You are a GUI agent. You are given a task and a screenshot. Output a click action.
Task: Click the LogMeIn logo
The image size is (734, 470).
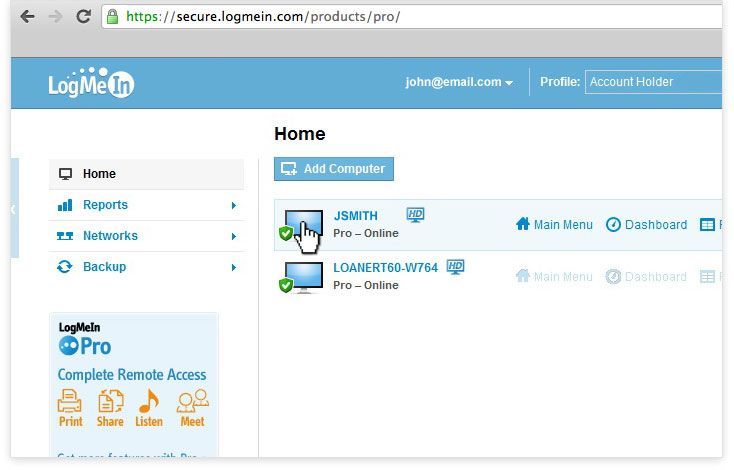pyautogui.click(x=91, y=84)
